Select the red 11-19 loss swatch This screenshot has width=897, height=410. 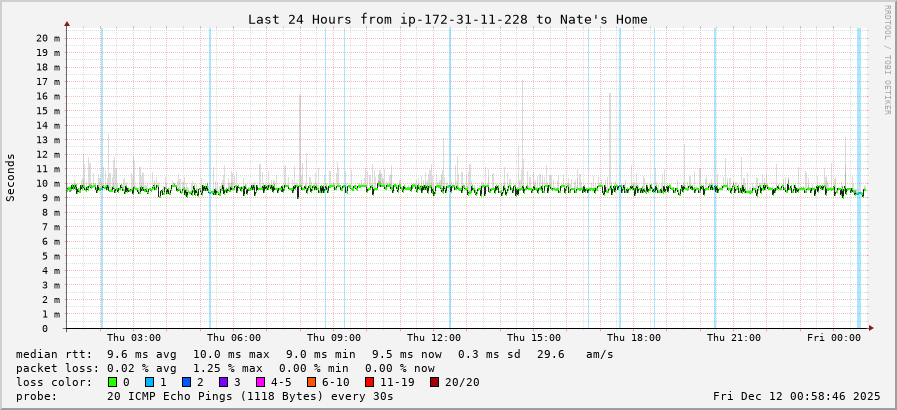[x=369, y=382]
